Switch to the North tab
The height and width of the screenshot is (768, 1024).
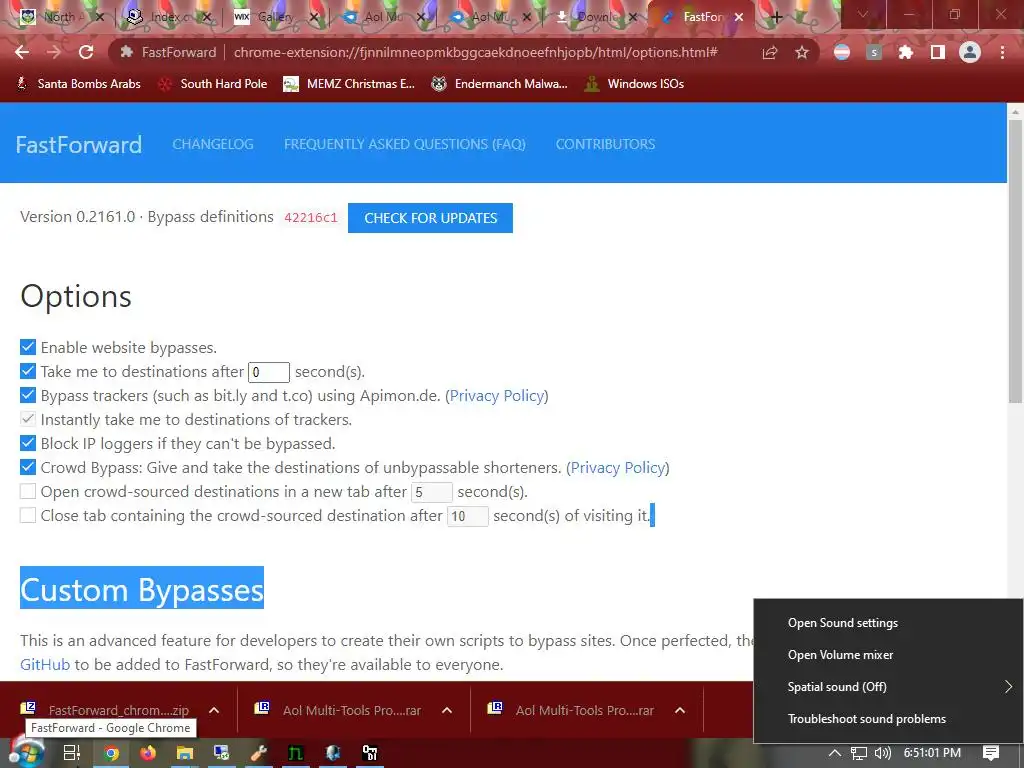60,17
